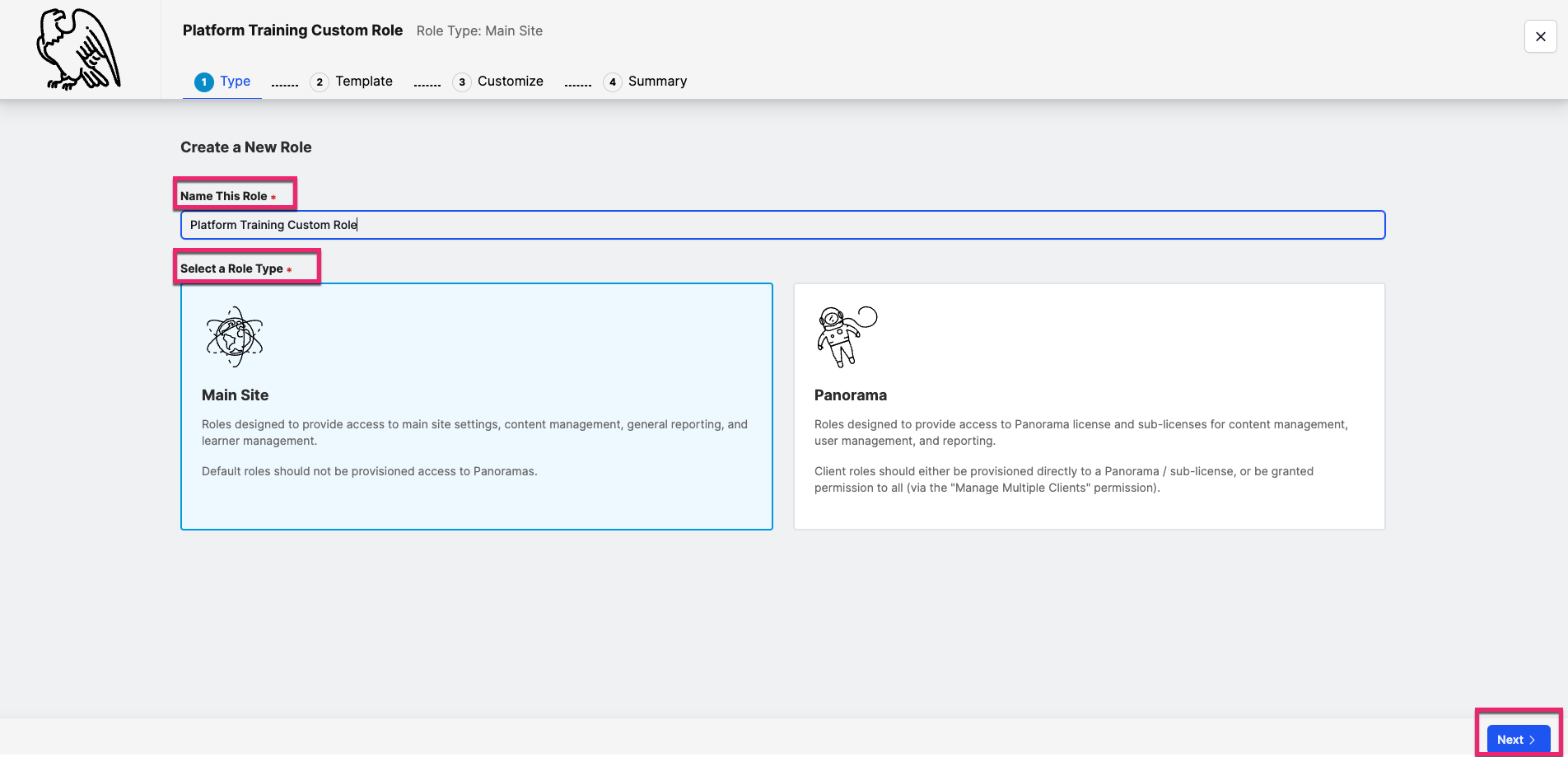Screen dimensions: 1568x757
Task: Click the 'Main Site' card title
Action: [236, 395]
